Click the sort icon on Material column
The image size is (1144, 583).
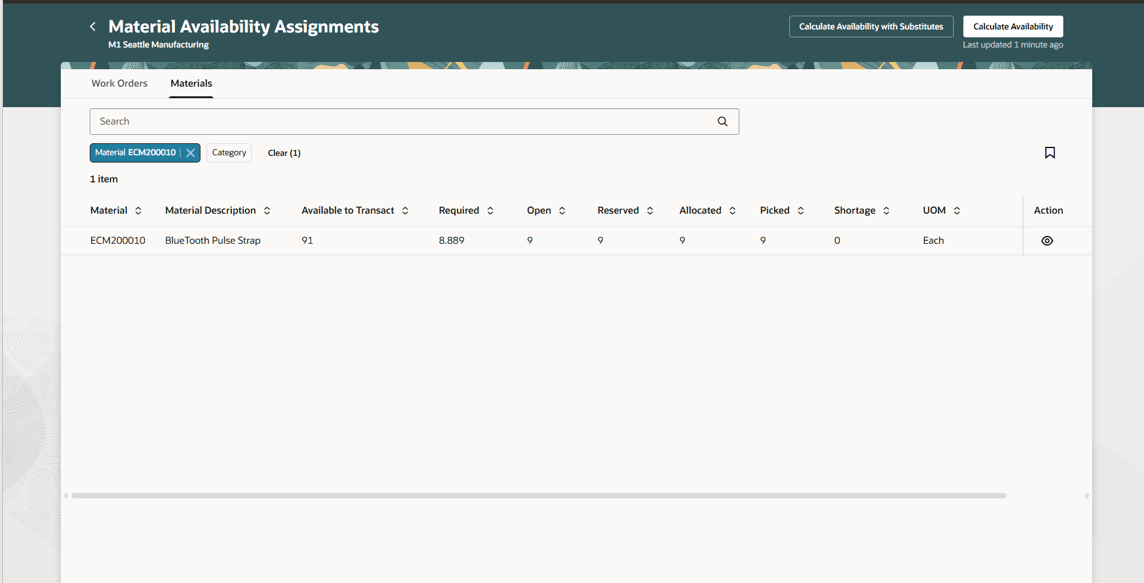pos(138,210)
